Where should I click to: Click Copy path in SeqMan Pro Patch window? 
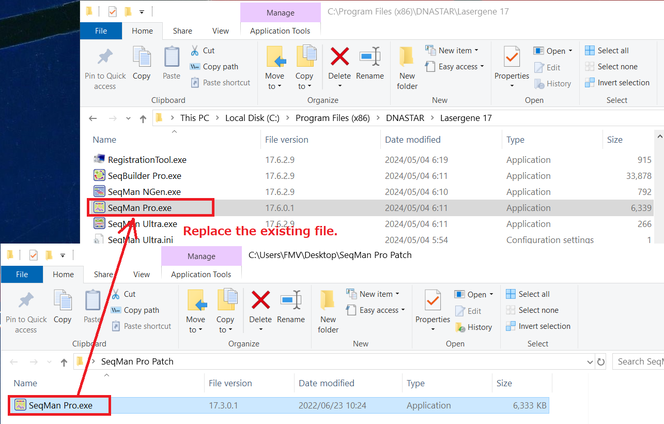(x=135, y=310)
